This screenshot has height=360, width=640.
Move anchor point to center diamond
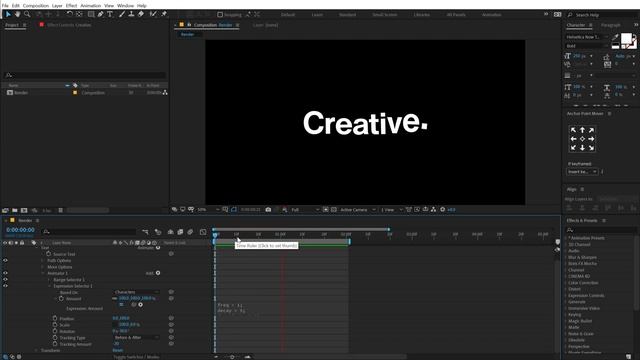click(x=582, y=139)
